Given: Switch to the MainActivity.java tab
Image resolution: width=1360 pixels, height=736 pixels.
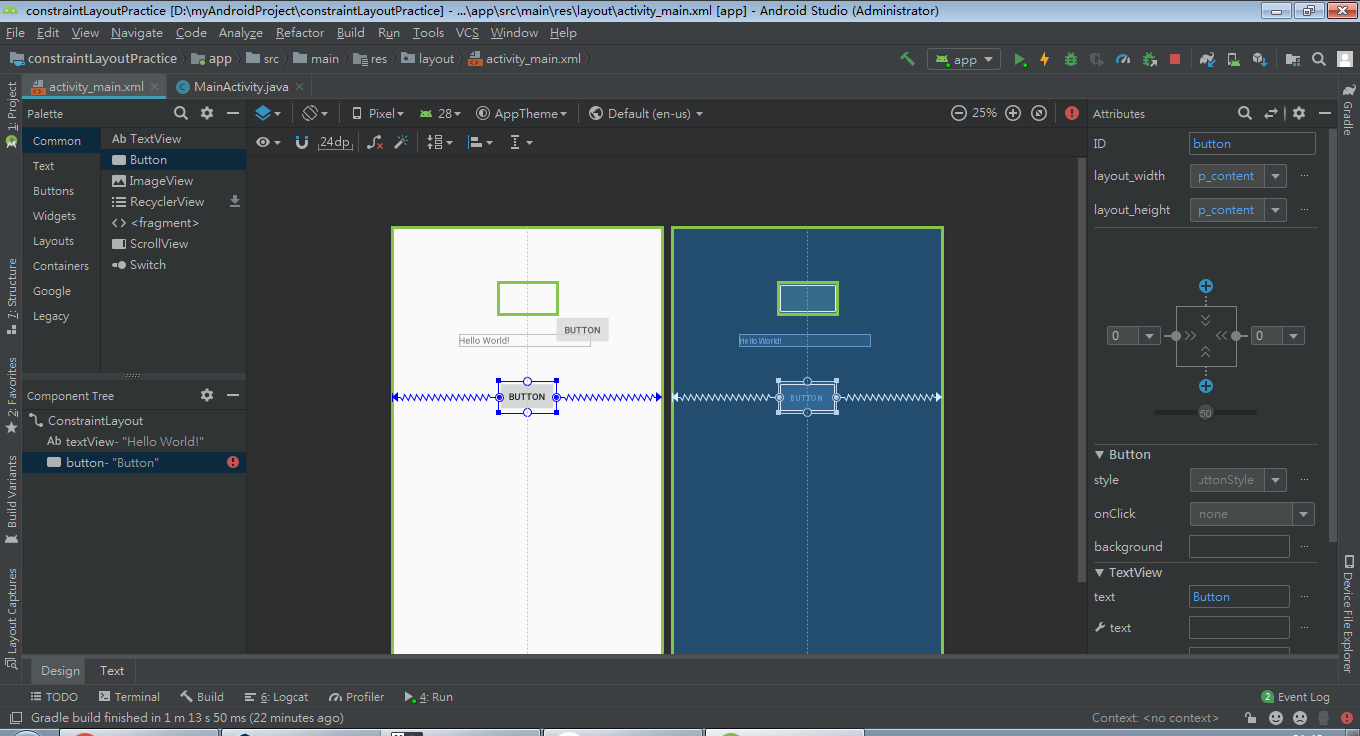Looking at the screenshot, I should point(239,86).
